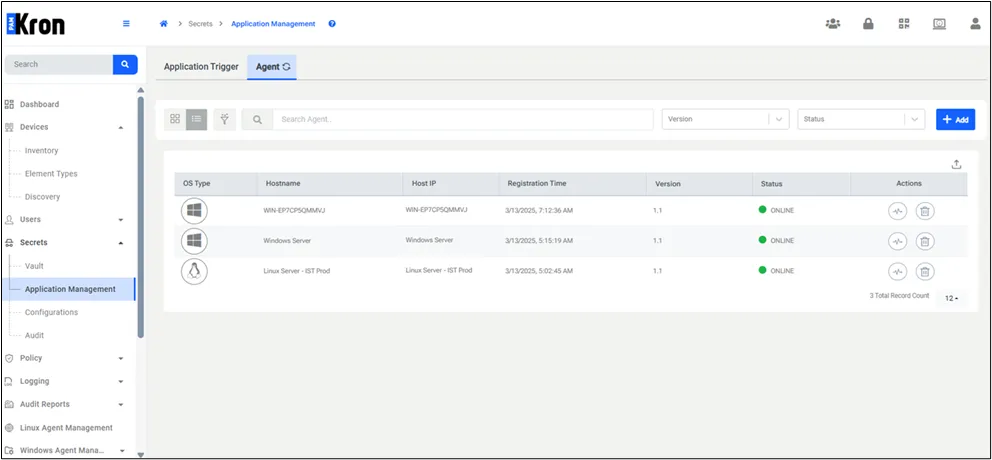The width and height of the screenshot is (992, 460).
Task: Open the QR code icon in header
Action: coord(904,24)
